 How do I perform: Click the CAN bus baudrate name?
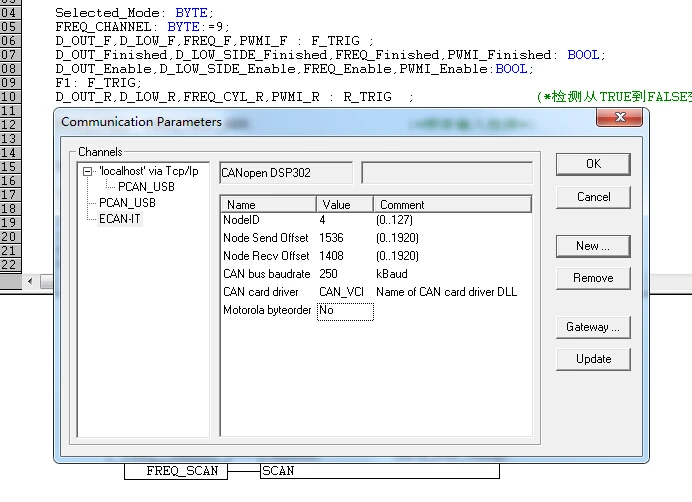267,274
